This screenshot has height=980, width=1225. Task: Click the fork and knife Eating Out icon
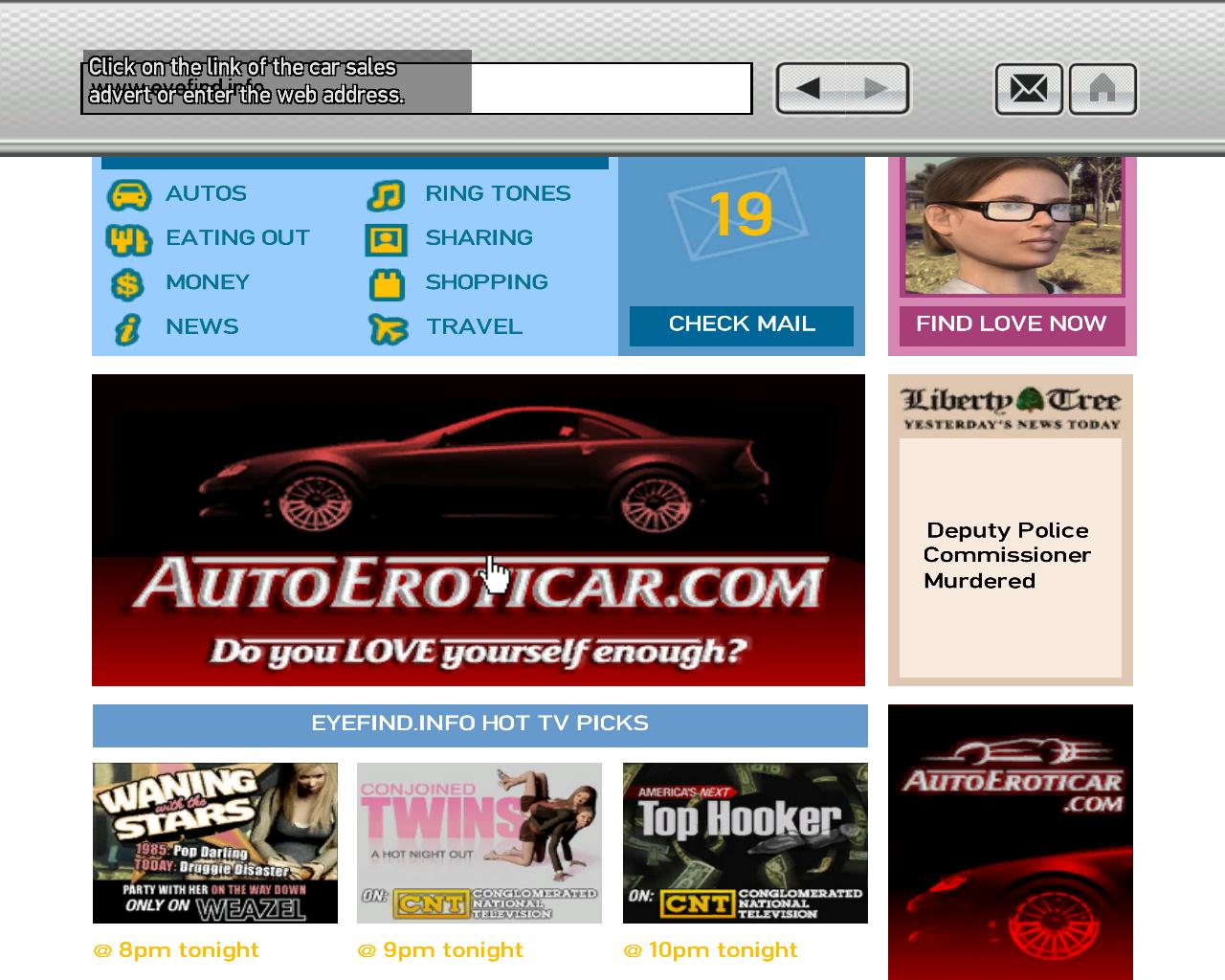pyautogui.click(x=128, y=239)
